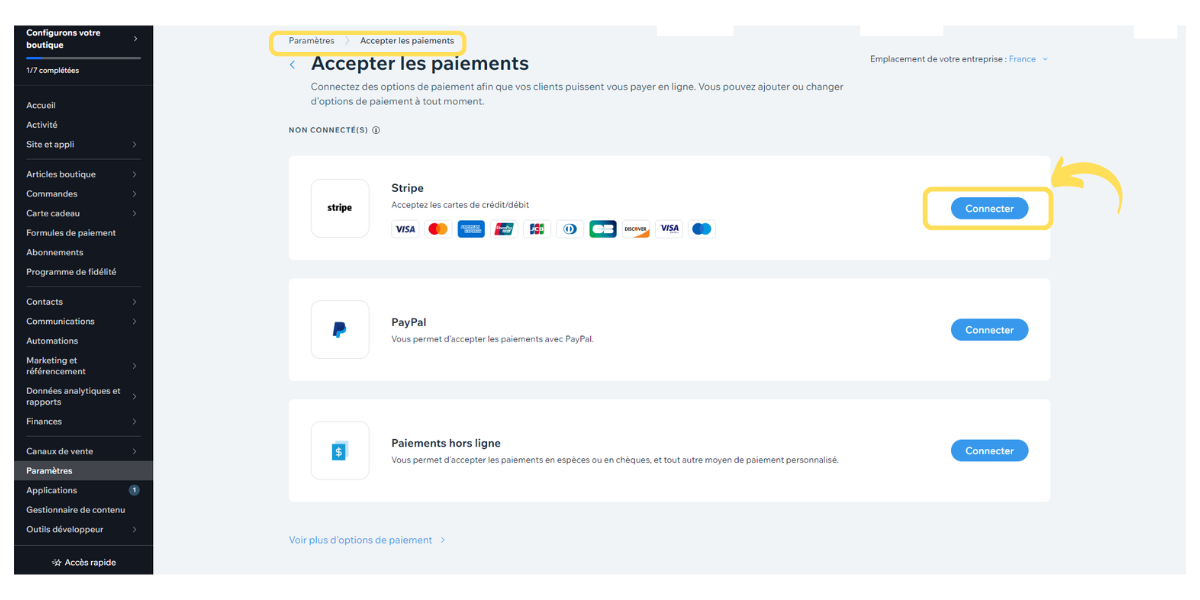
Task: Click info icon next to NON CONNECTÉ(S)
Action: 376,130
